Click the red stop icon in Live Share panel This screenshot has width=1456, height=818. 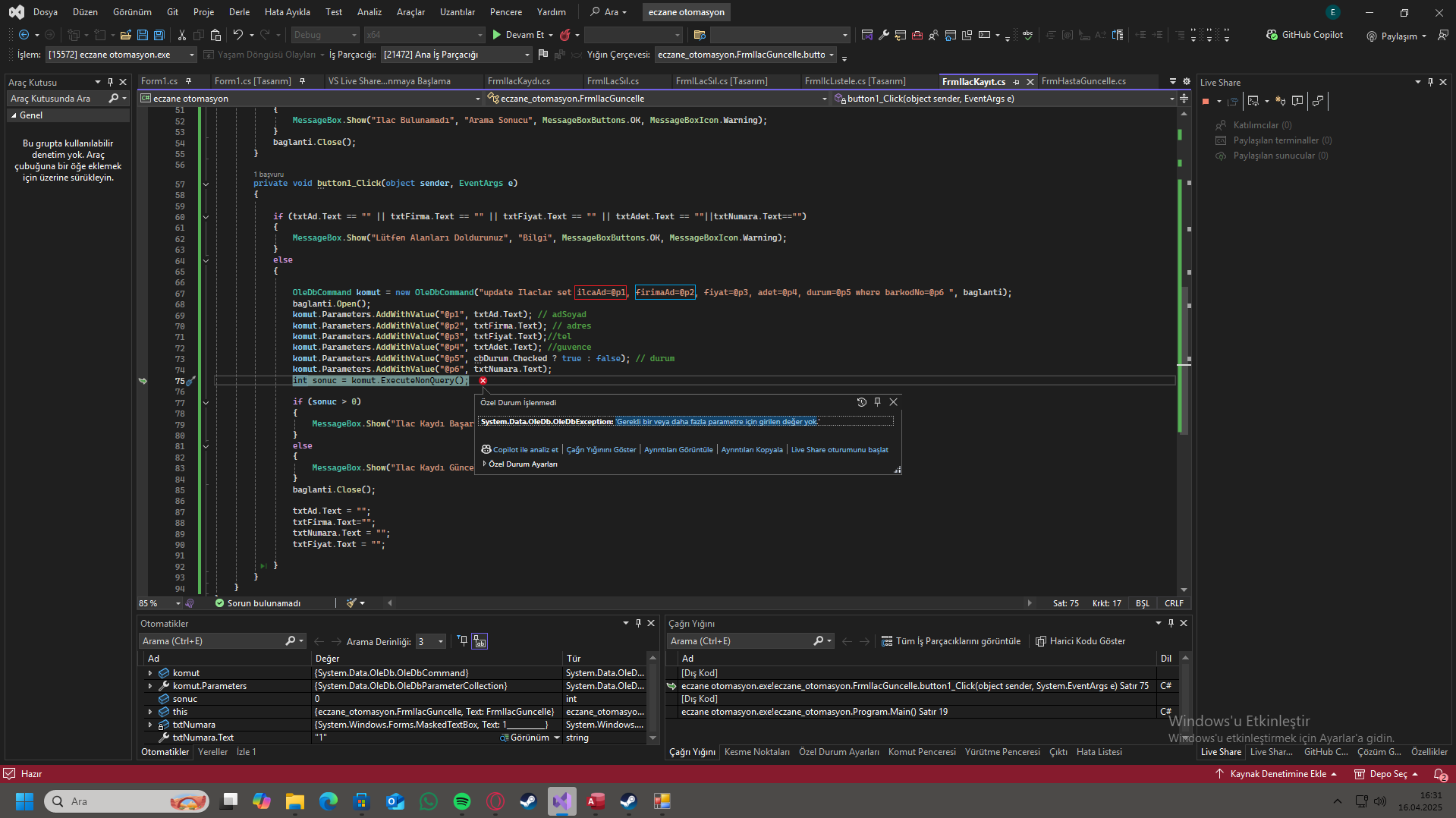pos(1206,101)
